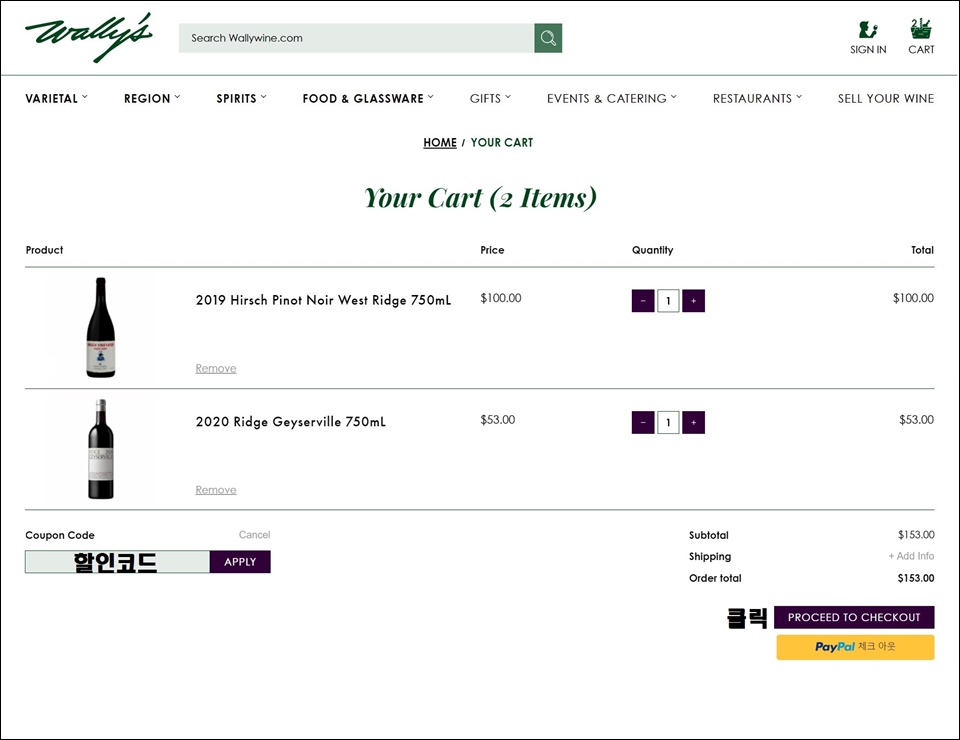The image size is (960, 740).
Task: Click the Your Cart (2 Items) heading
Action: coord(480,198)
